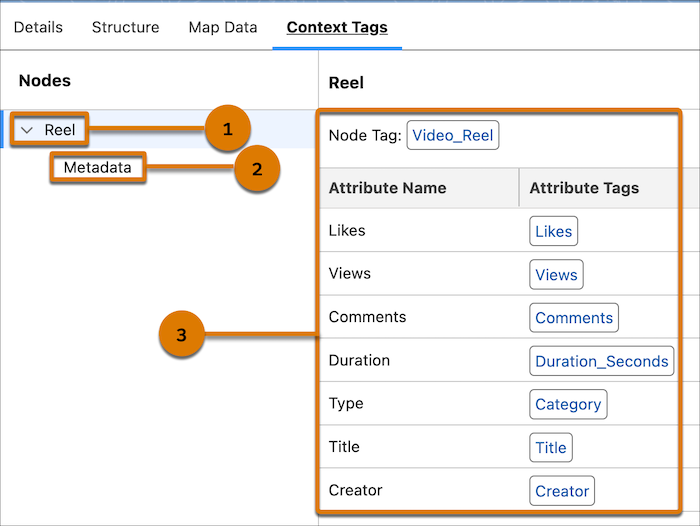Click the Likes attribute tag
The width and height of the screenshot is (700, 526).
pyautogui.click(x=553, y=231)
